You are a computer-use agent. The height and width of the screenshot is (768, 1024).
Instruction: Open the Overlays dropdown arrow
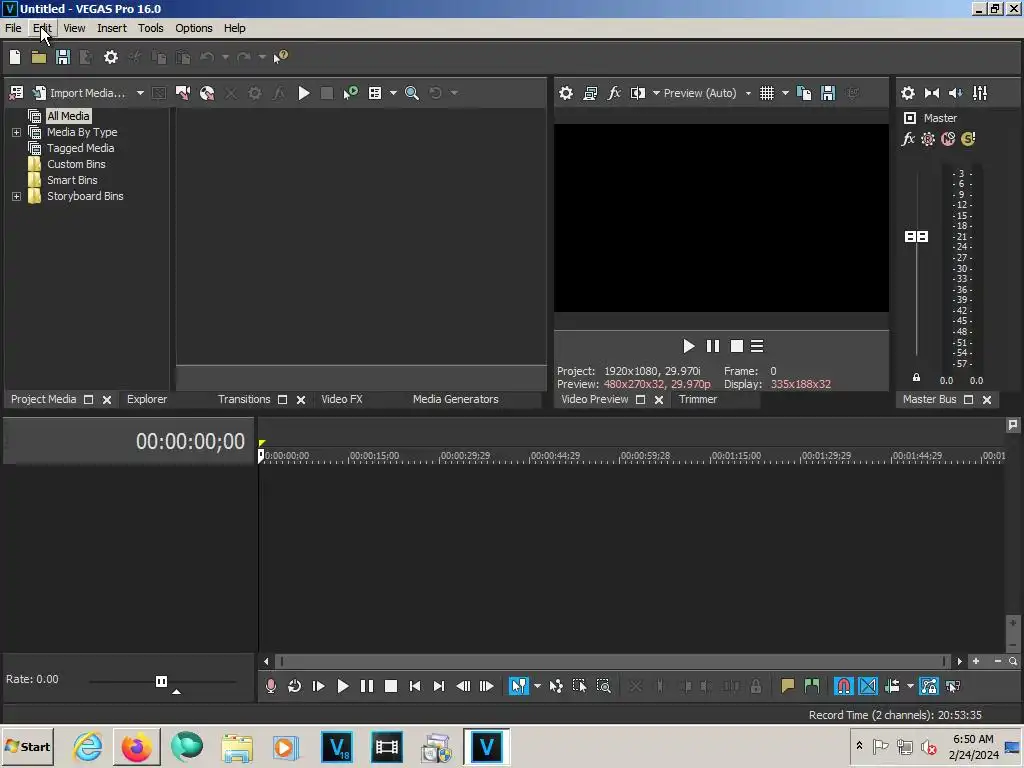785,93
